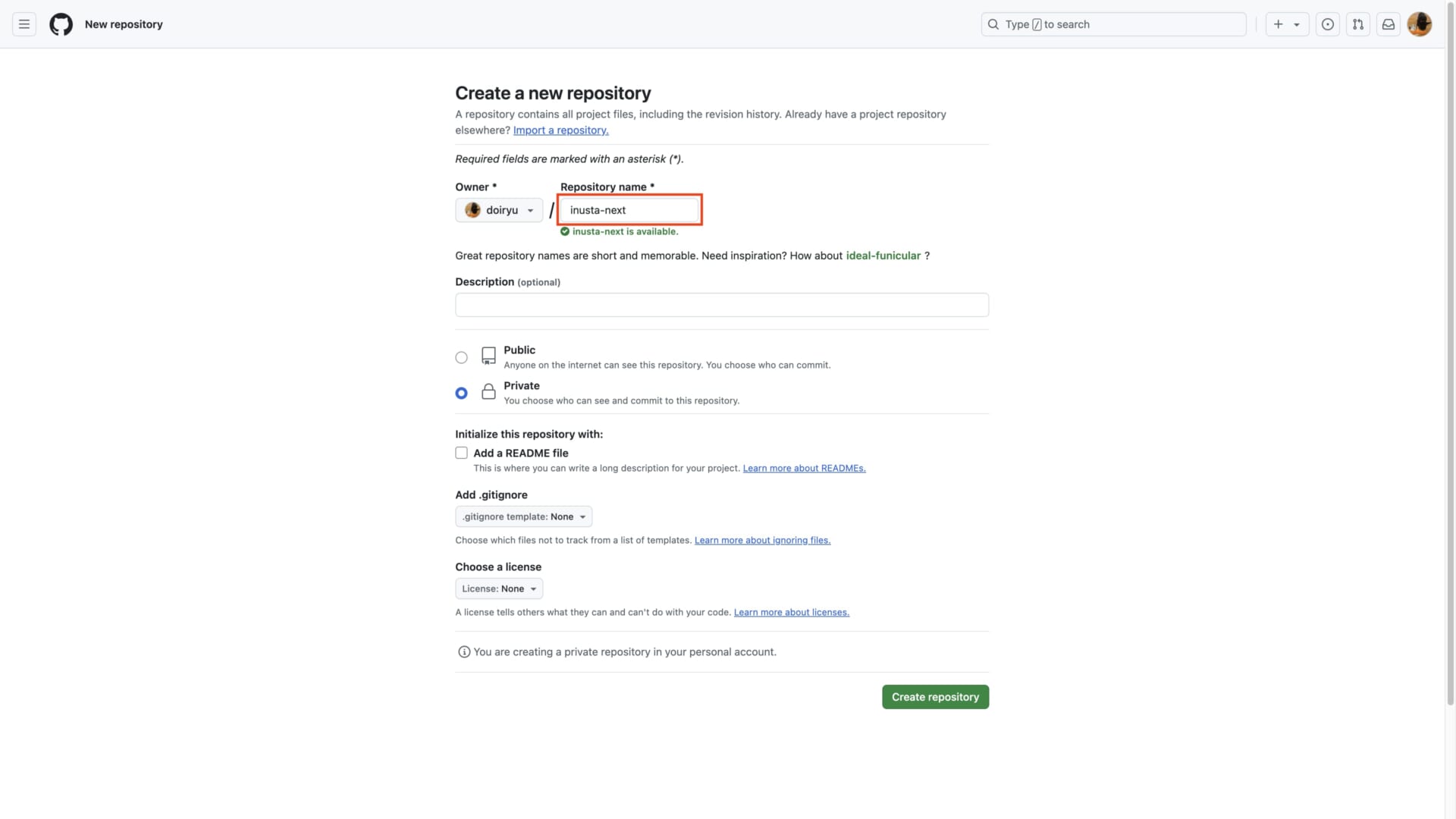The width and height of the screenshot is (1456, 819).
Task: Click the repository book icon beside Public
Action: click(x=488, y=356)
